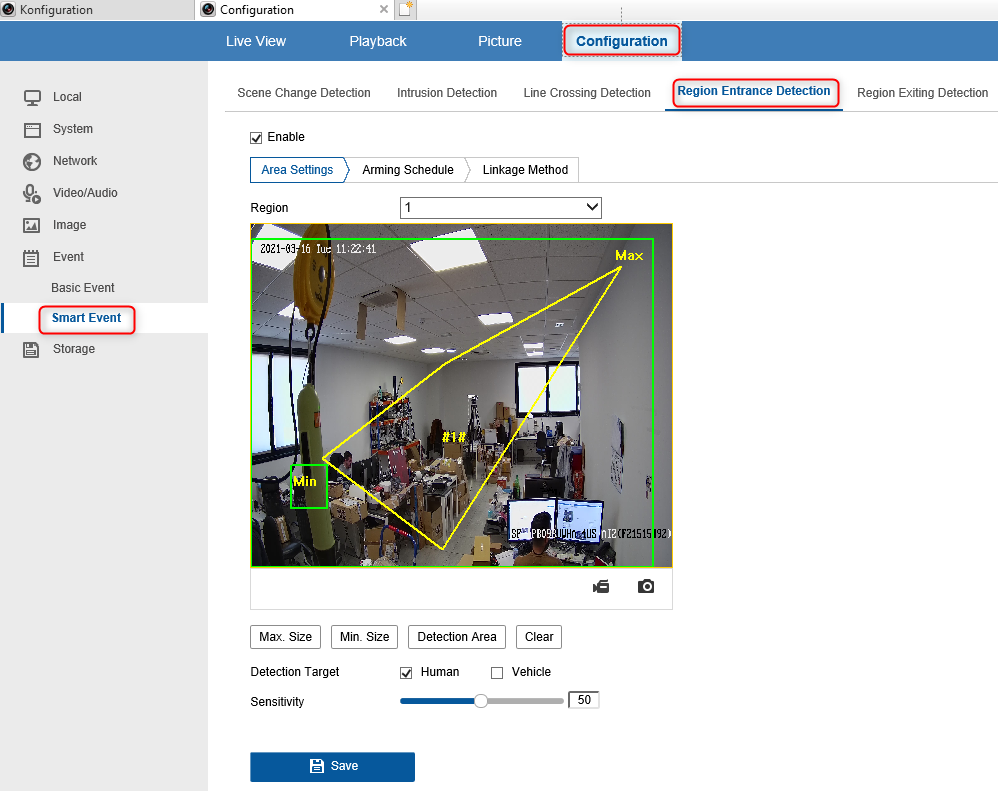Click the Event calendar icon
The width and height of the screenshot is (998, 791).
(x=31, y=258)
